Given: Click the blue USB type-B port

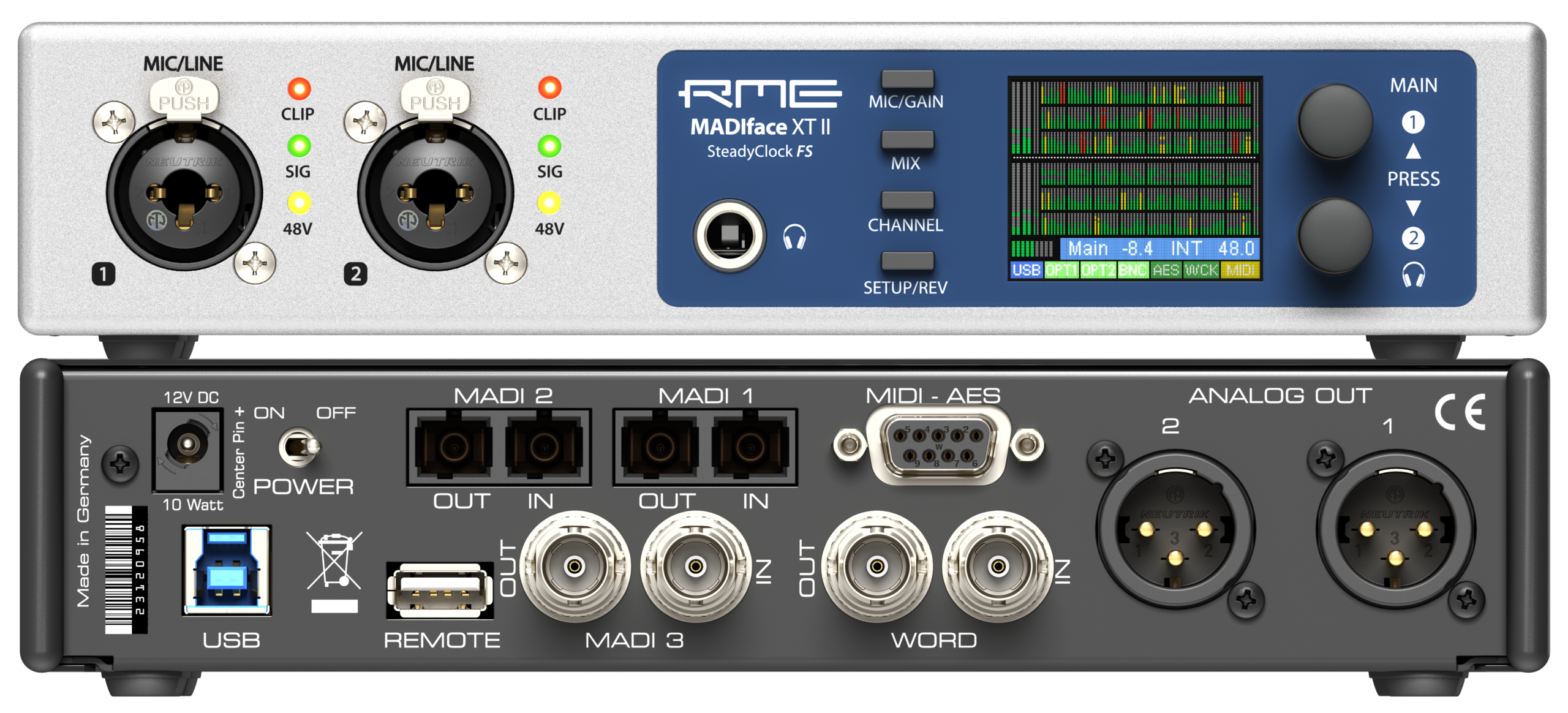Looking at the screenshot, I should (227, 571).
